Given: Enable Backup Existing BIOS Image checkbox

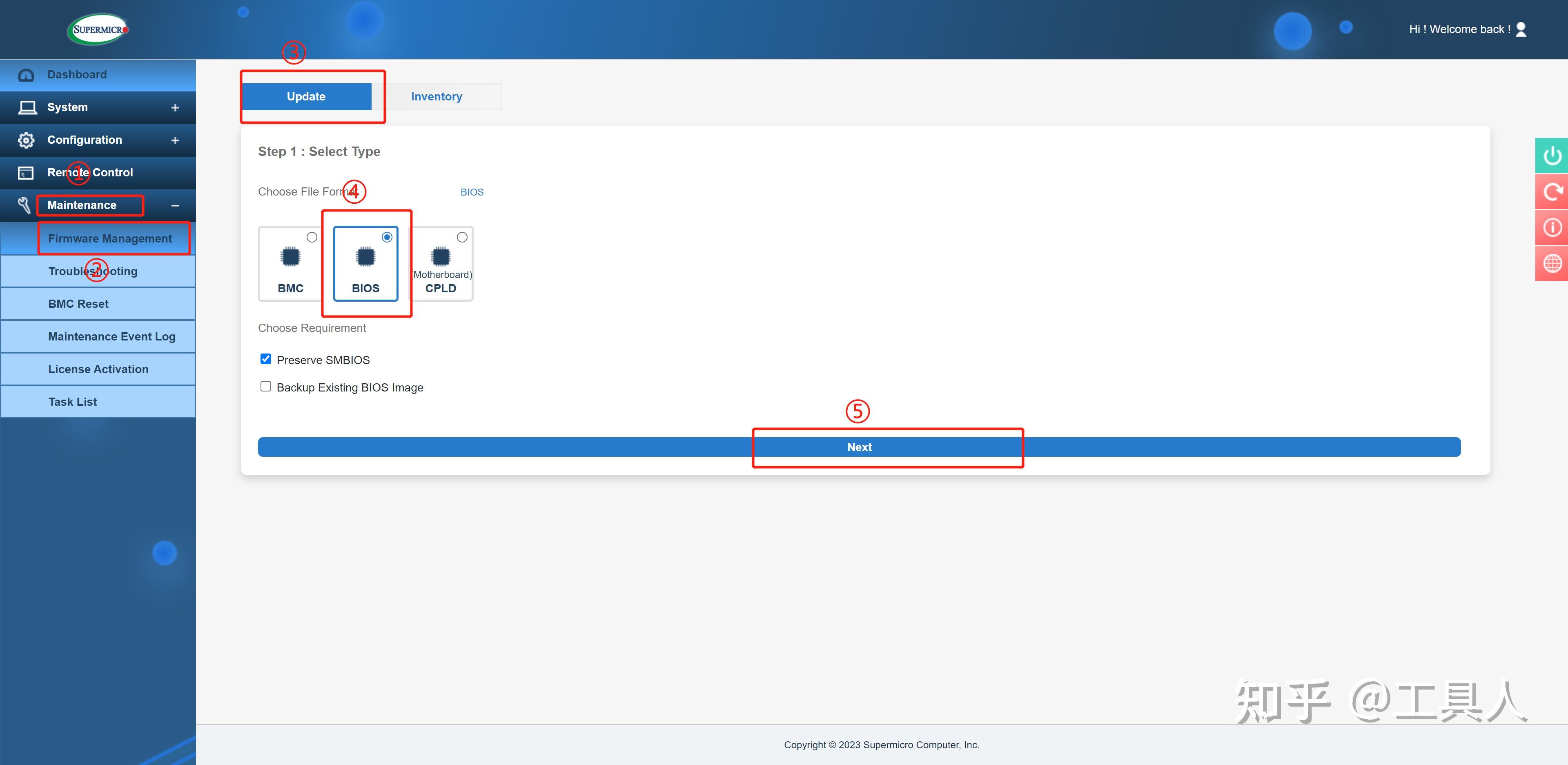Looking at the screenshot, I should point(266,387).
